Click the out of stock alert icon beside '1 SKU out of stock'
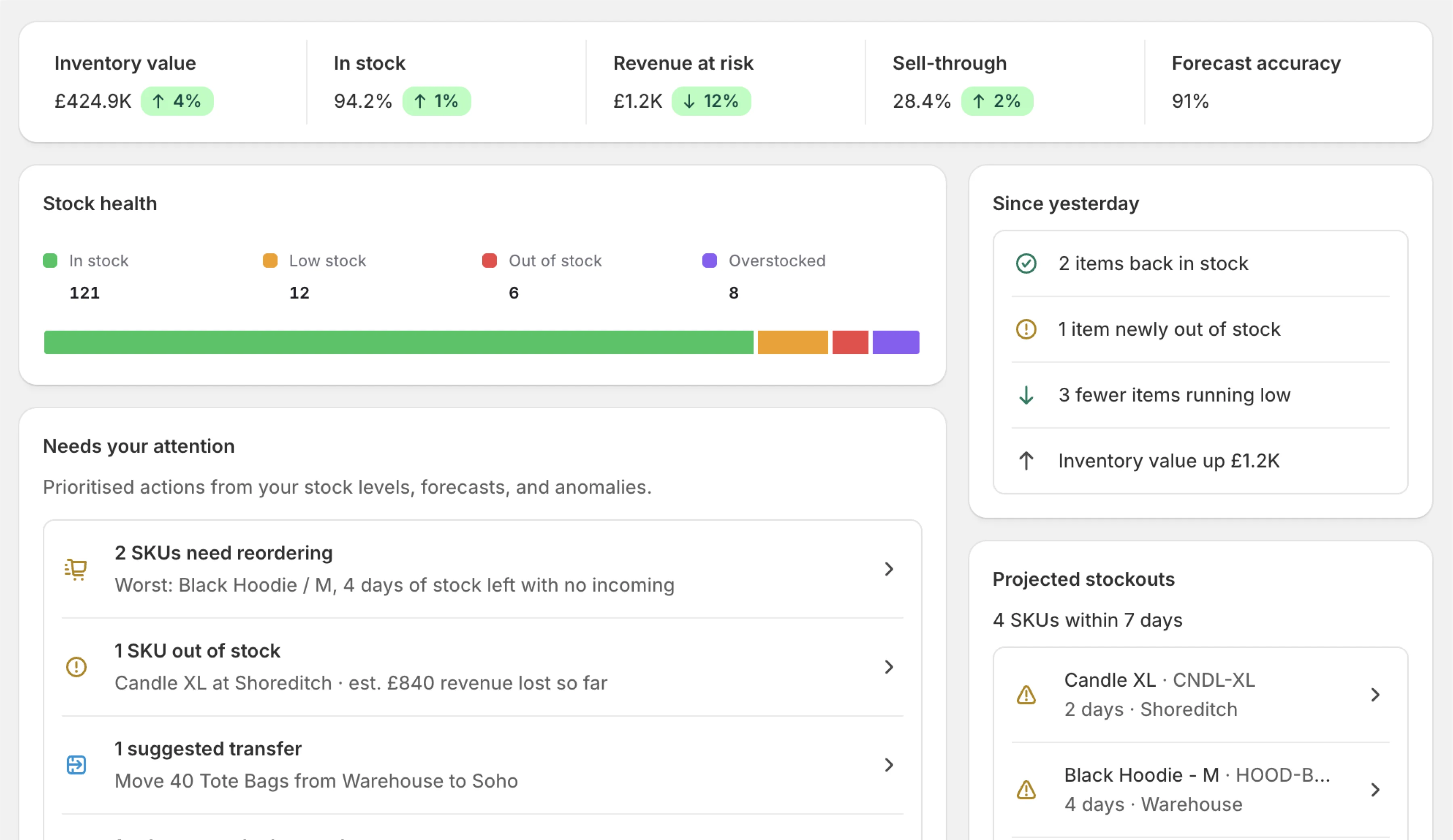 pos(76,667)
